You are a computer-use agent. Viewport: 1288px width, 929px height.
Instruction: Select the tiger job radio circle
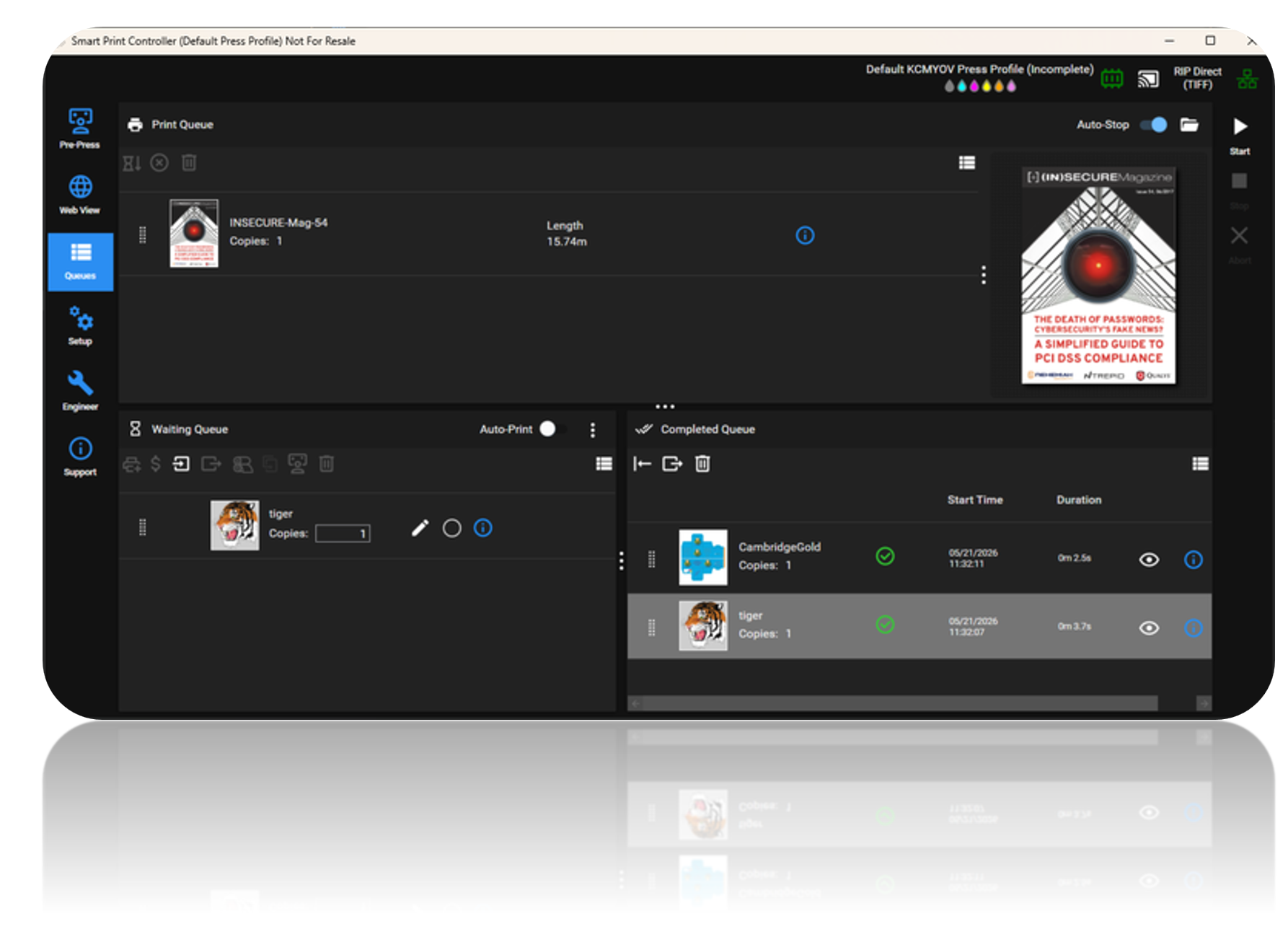pos(452,529)
